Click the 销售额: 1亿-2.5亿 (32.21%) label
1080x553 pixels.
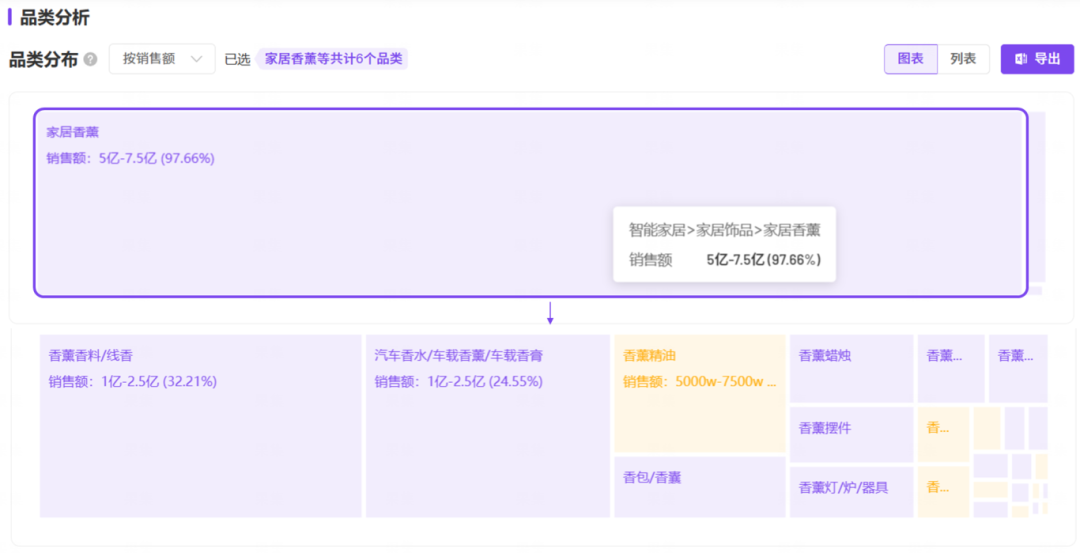click(132, 382)
